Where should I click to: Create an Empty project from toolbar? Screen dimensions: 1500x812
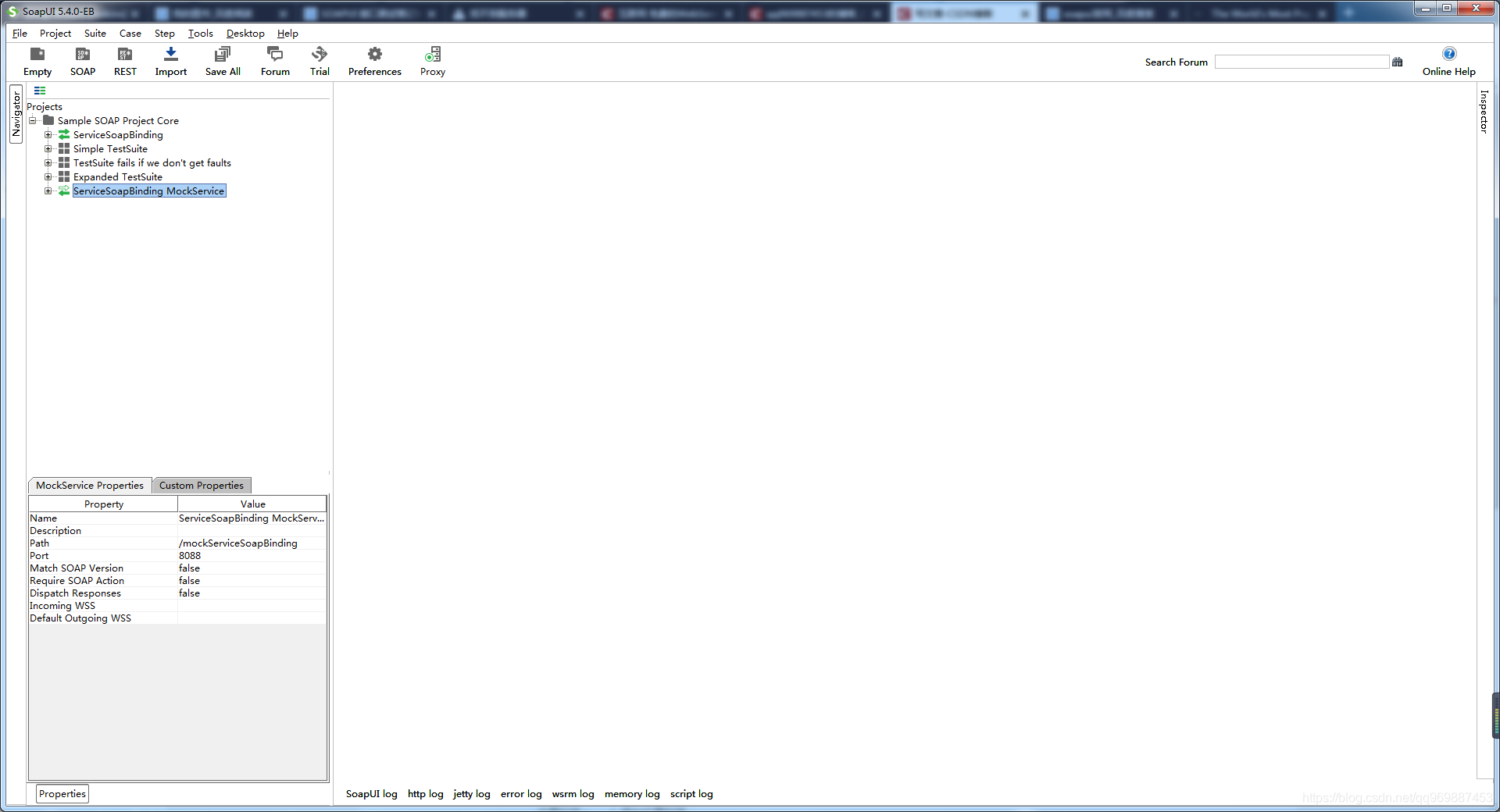(x=37, y=62)
